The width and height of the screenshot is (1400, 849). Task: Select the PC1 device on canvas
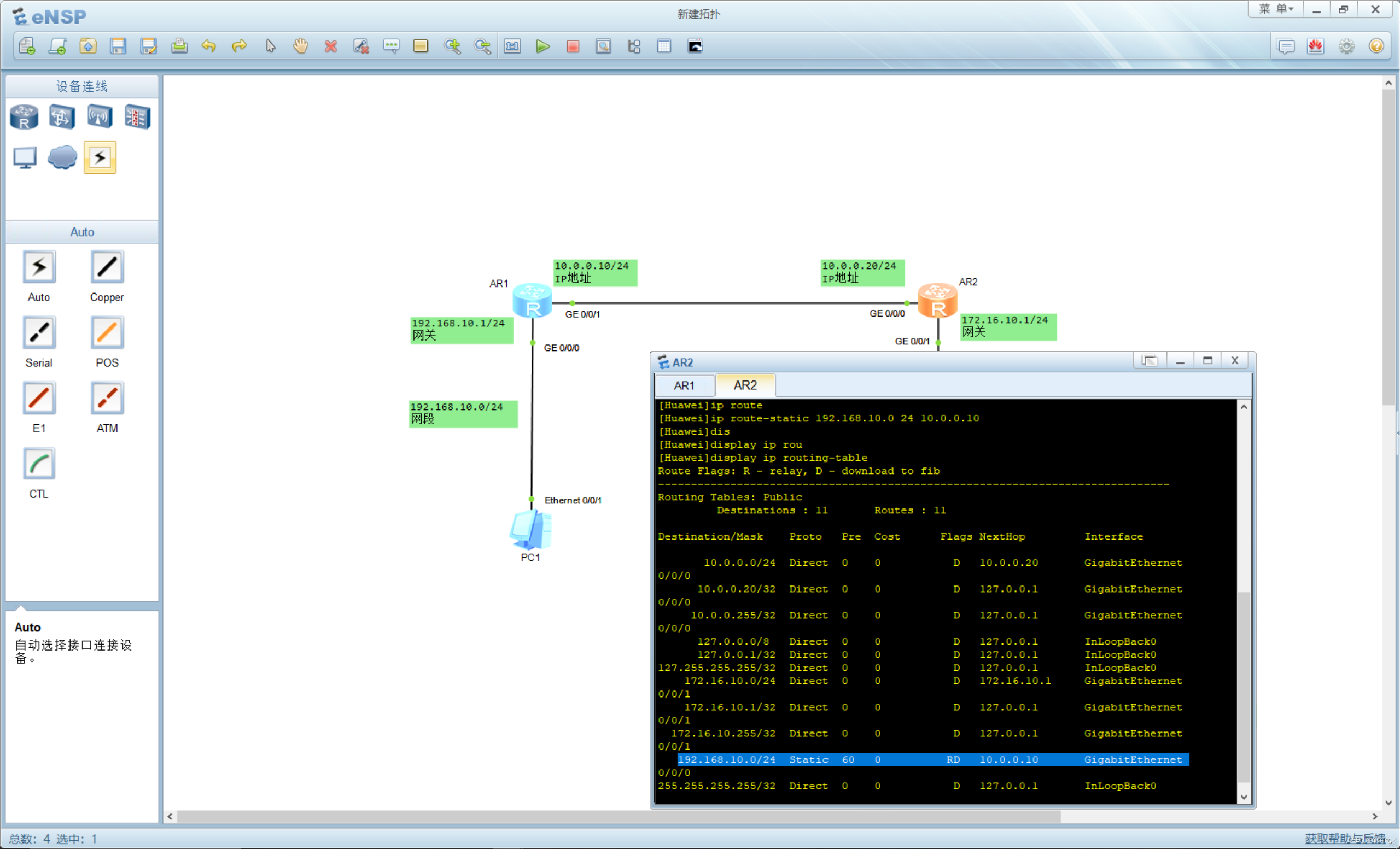coord(530,529)
